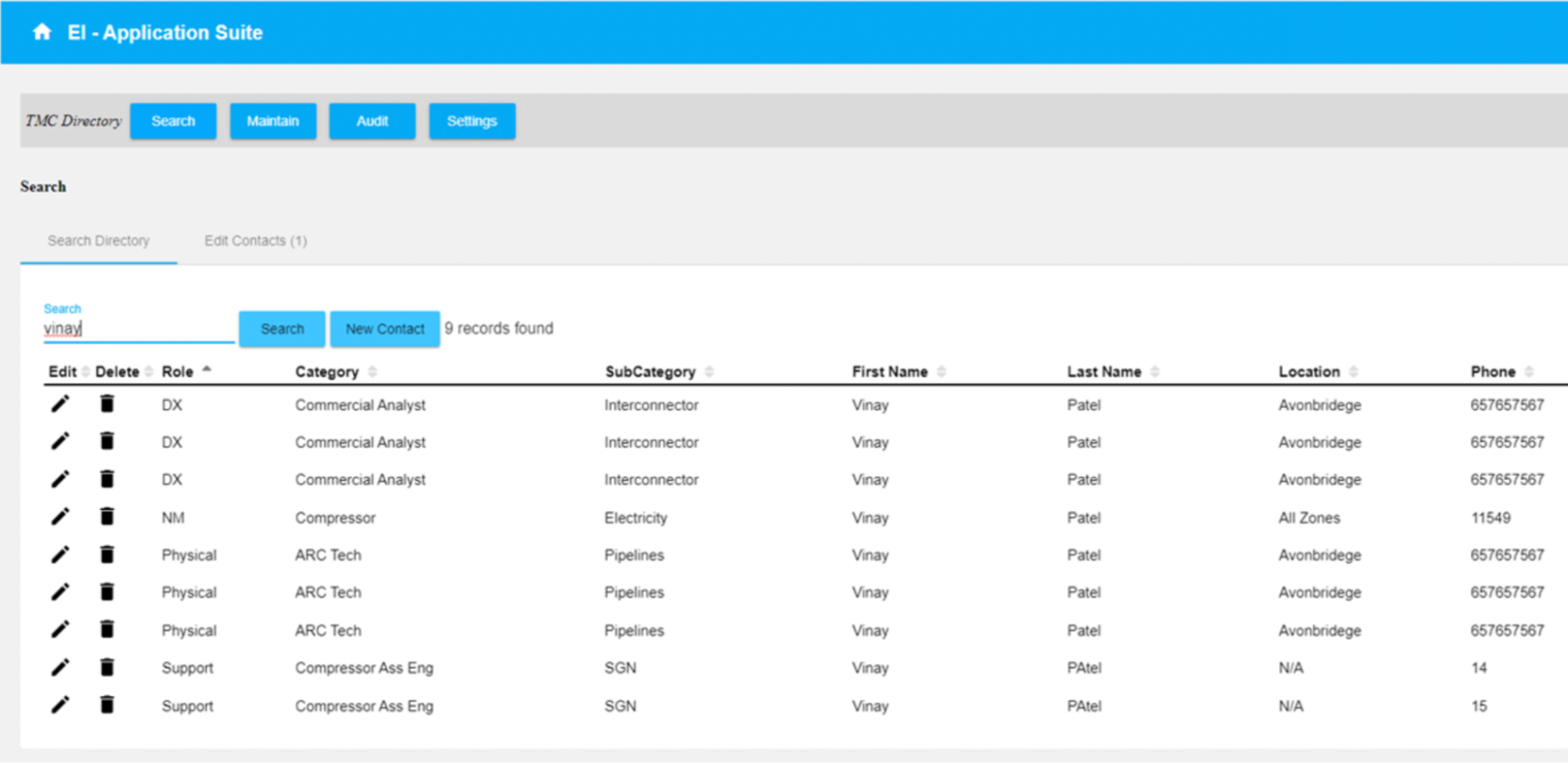Click the home icon in header
The image size is (1568, 763).
coord(42,32)
